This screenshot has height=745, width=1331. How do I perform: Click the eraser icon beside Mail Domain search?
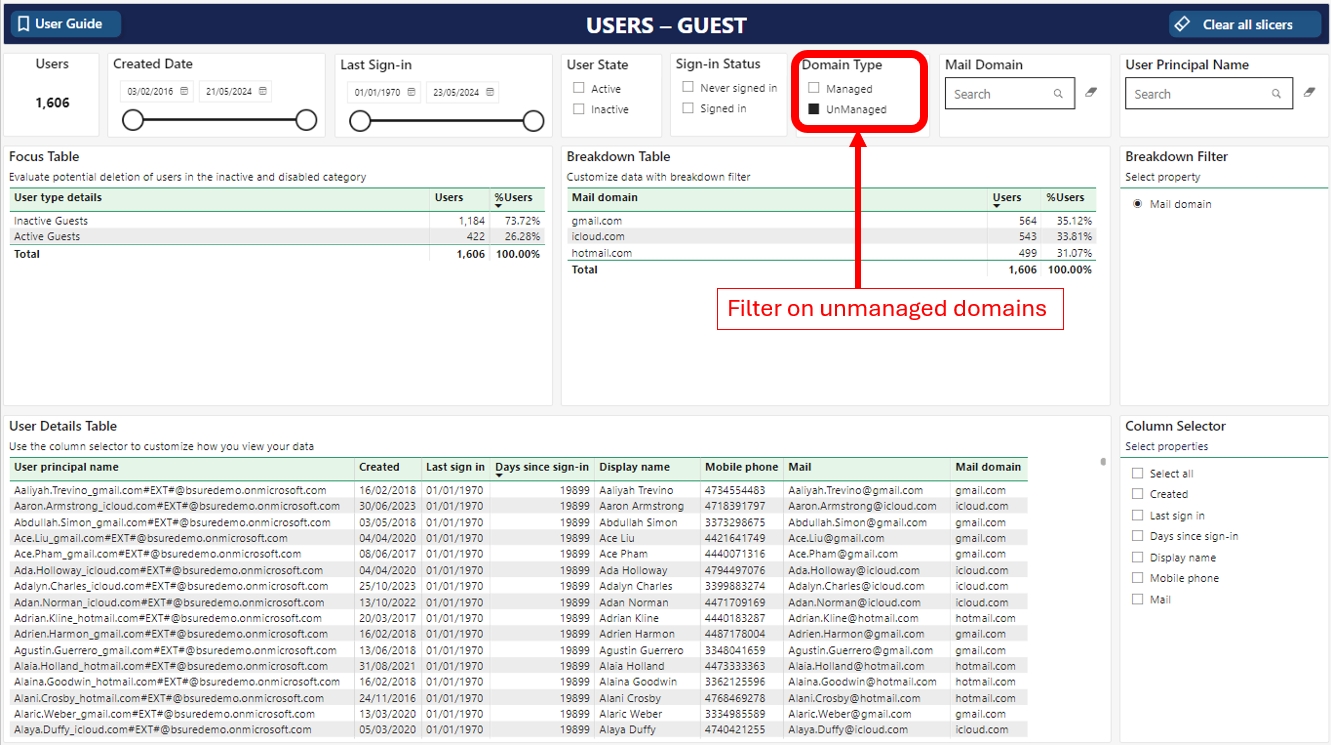click(1091, 92)
